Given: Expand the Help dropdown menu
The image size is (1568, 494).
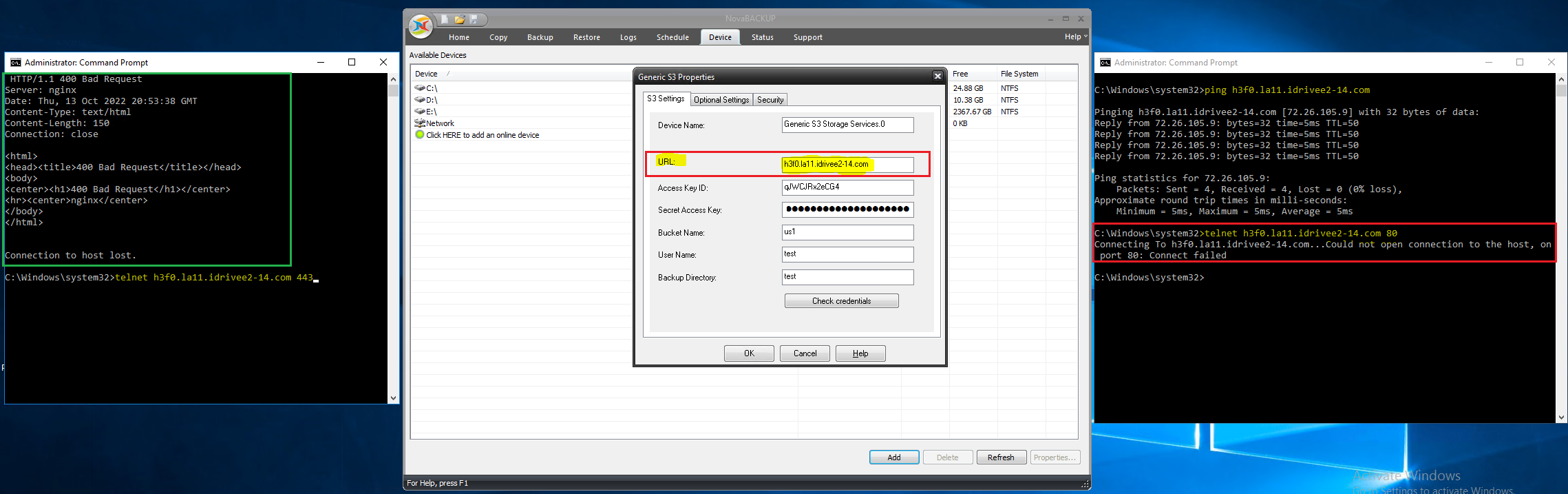Looking at the screenshot, I should (x=1075, y=37).
